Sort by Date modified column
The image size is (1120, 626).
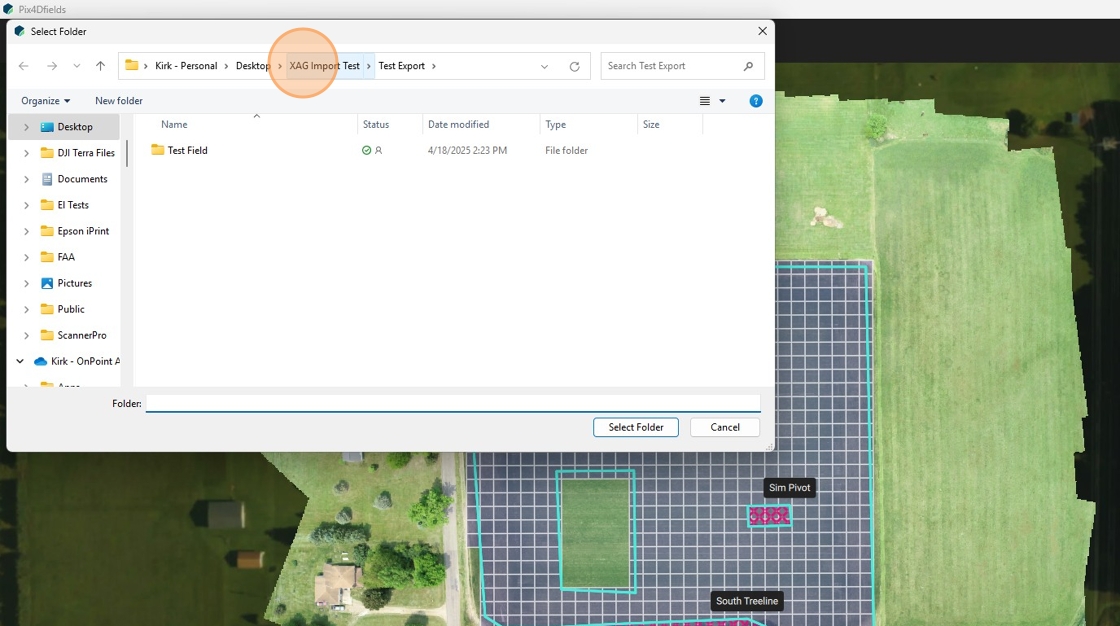click(459, 124)
